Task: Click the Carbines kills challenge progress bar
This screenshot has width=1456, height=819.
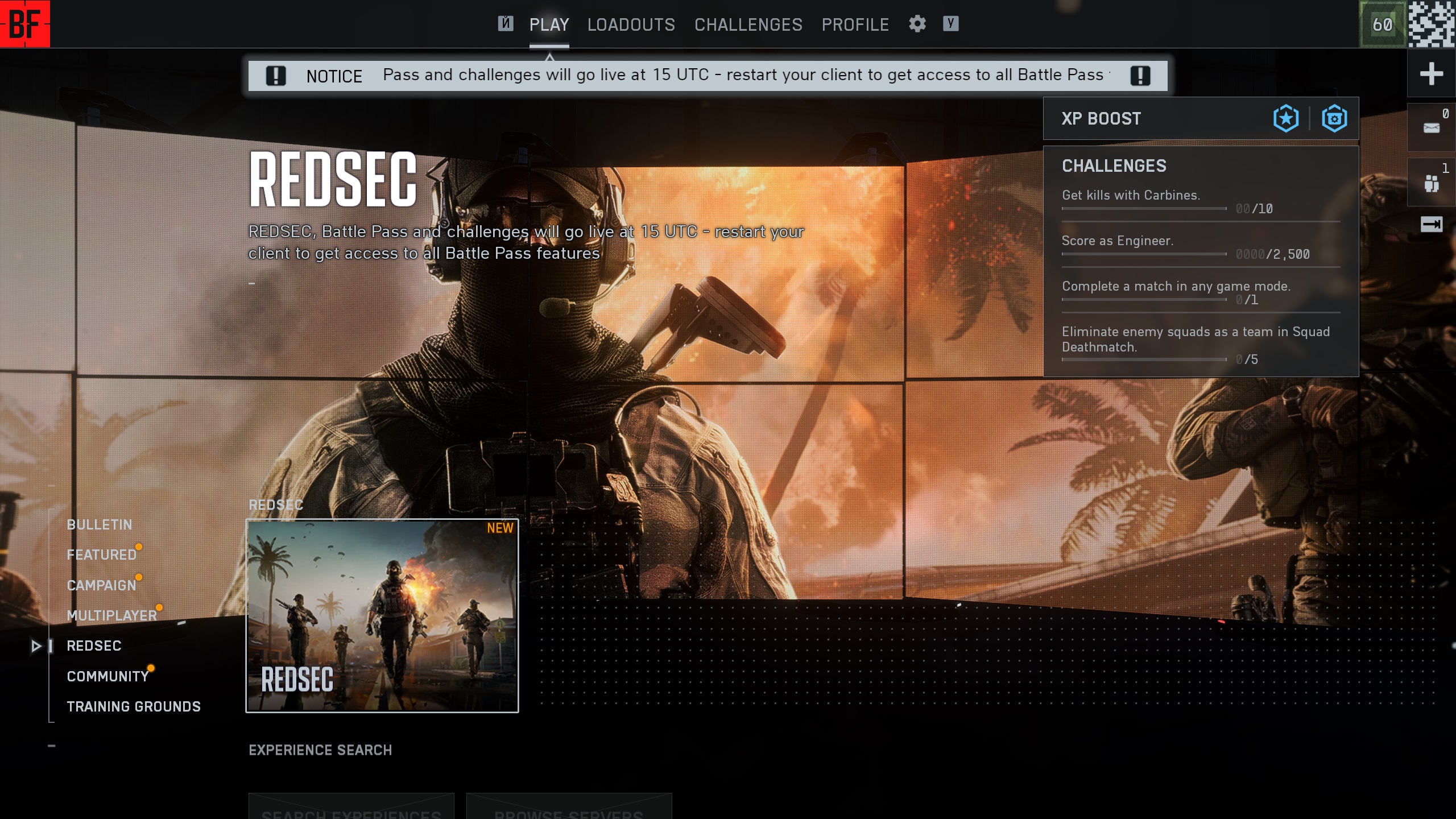Action: 1143,209
